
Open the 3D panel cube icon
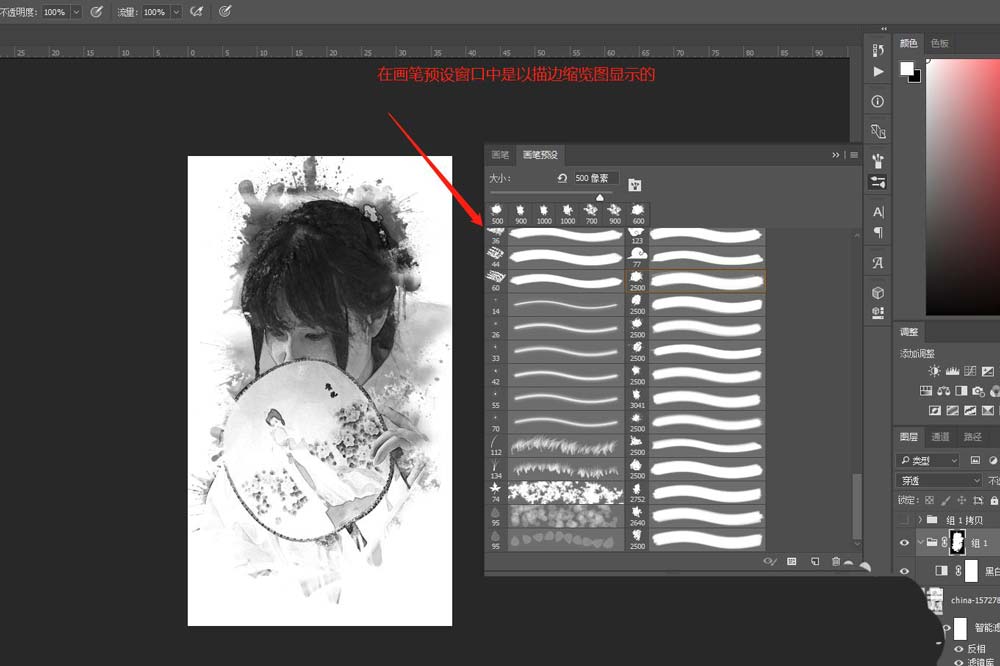(x=878, y=292)
